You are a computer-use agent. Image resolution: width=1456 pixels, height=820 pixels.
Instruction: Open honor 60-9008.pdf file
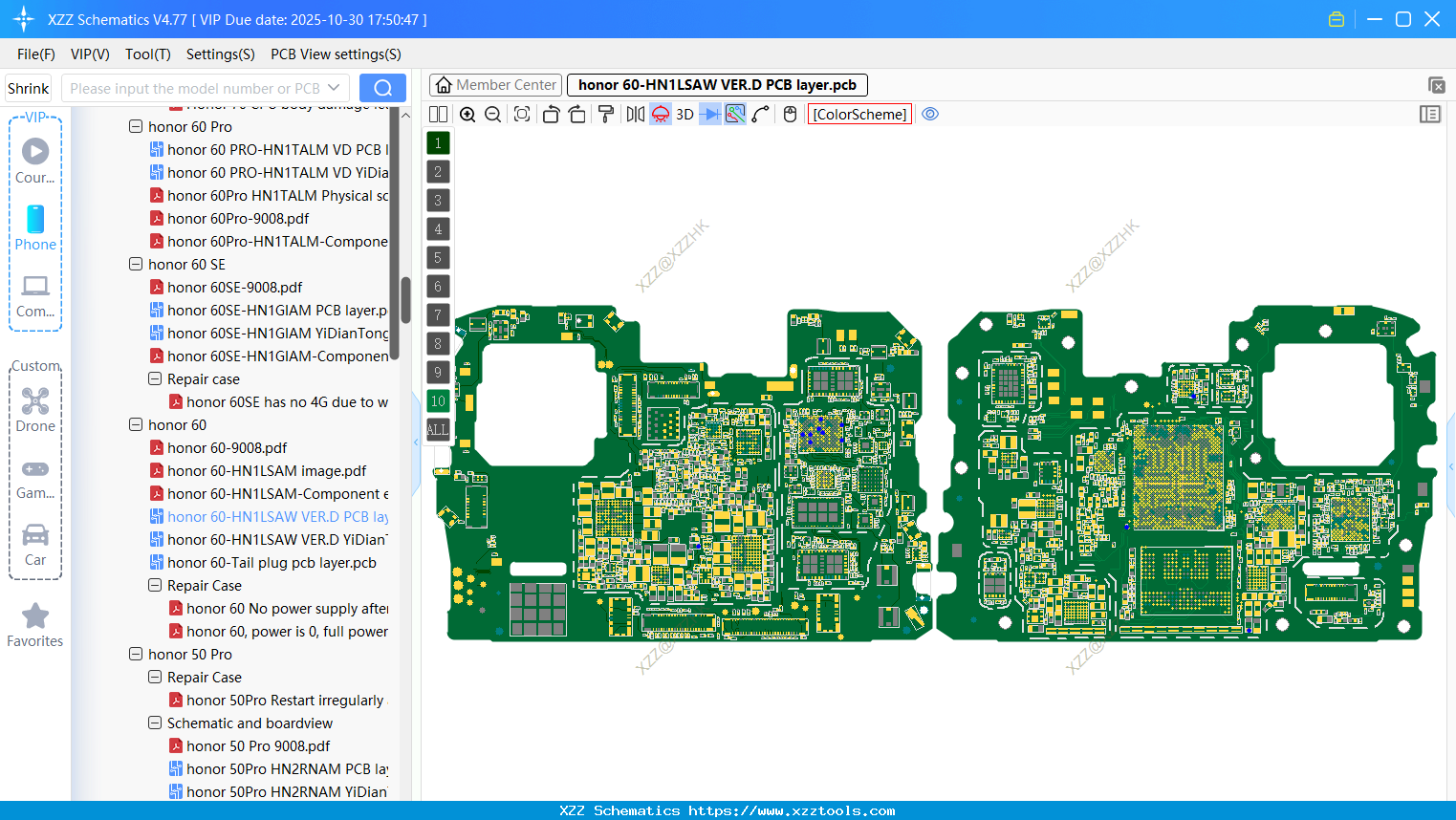[x=228, y=447]
